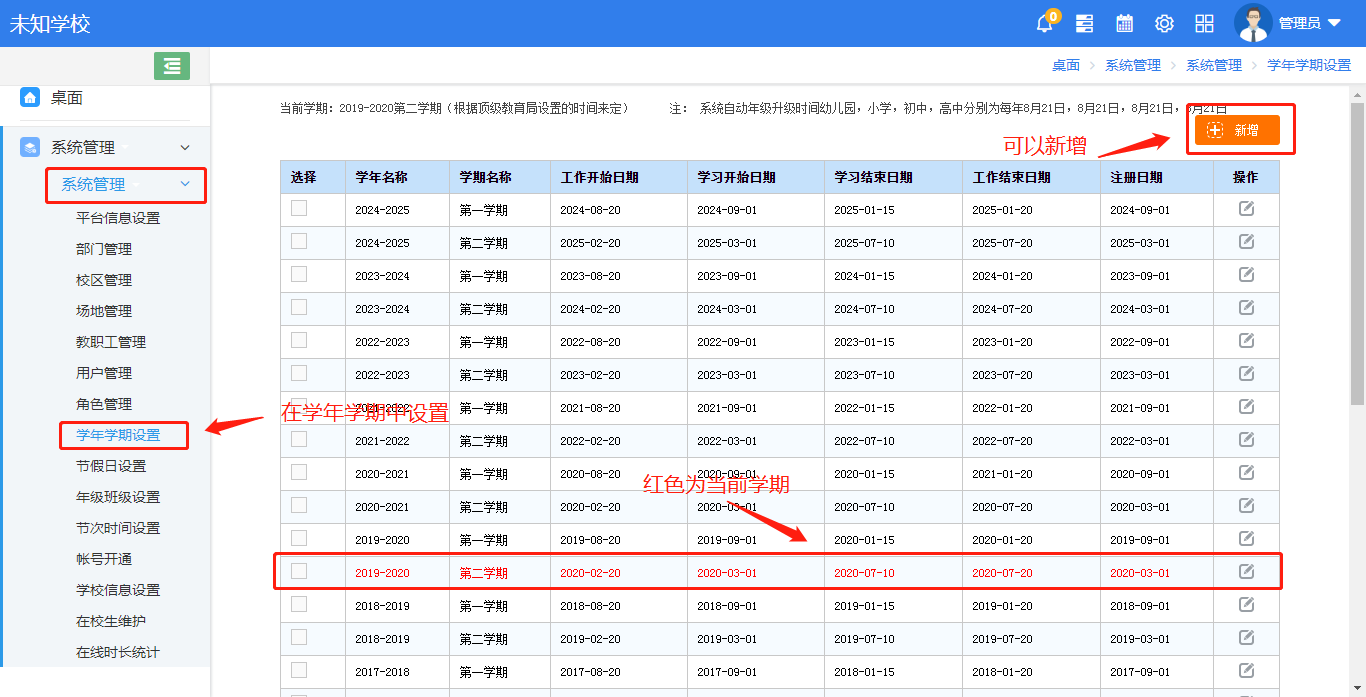
Task: Collapse sidebar with green menu toggle icon
Action: pyautogui.click(x=172, y=66)
